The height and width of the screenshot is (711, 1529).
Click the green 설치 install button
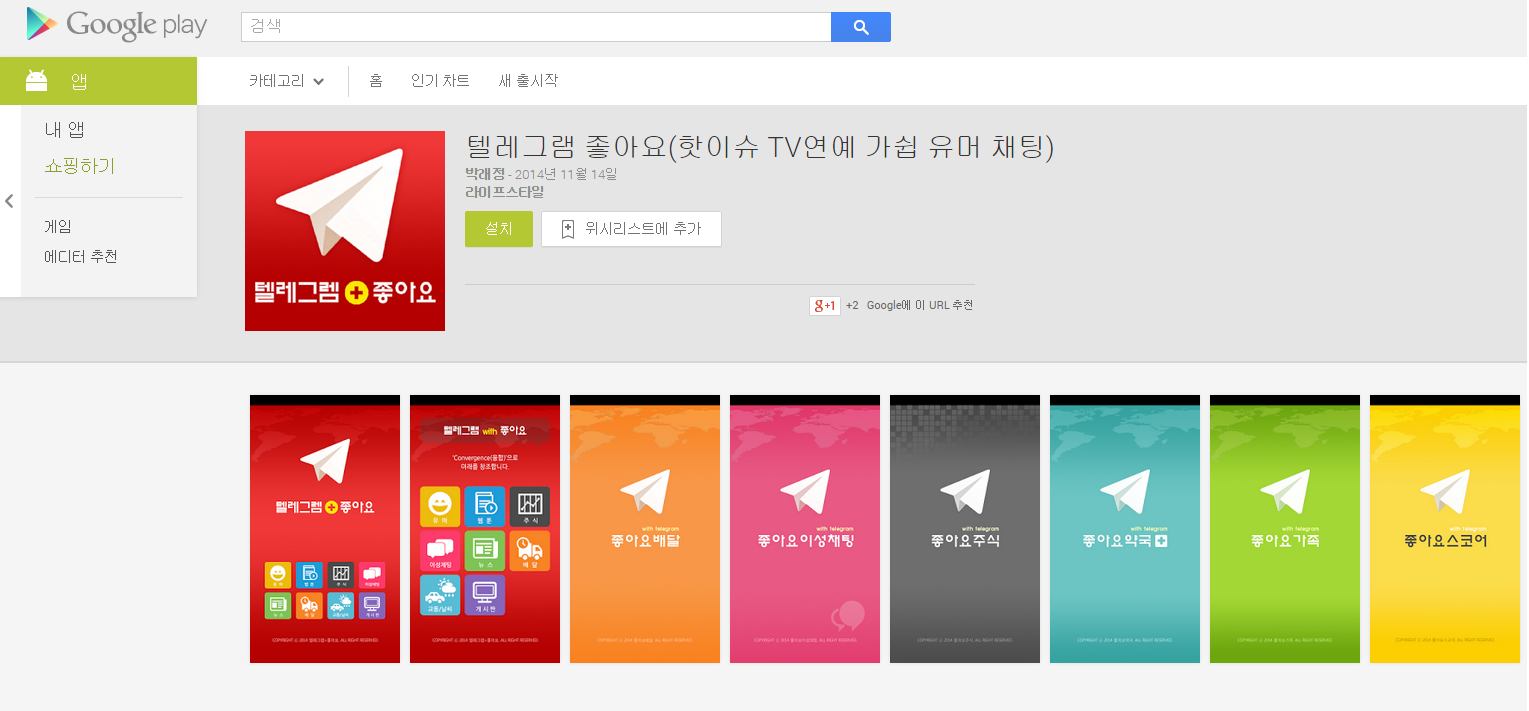[499, 229]
